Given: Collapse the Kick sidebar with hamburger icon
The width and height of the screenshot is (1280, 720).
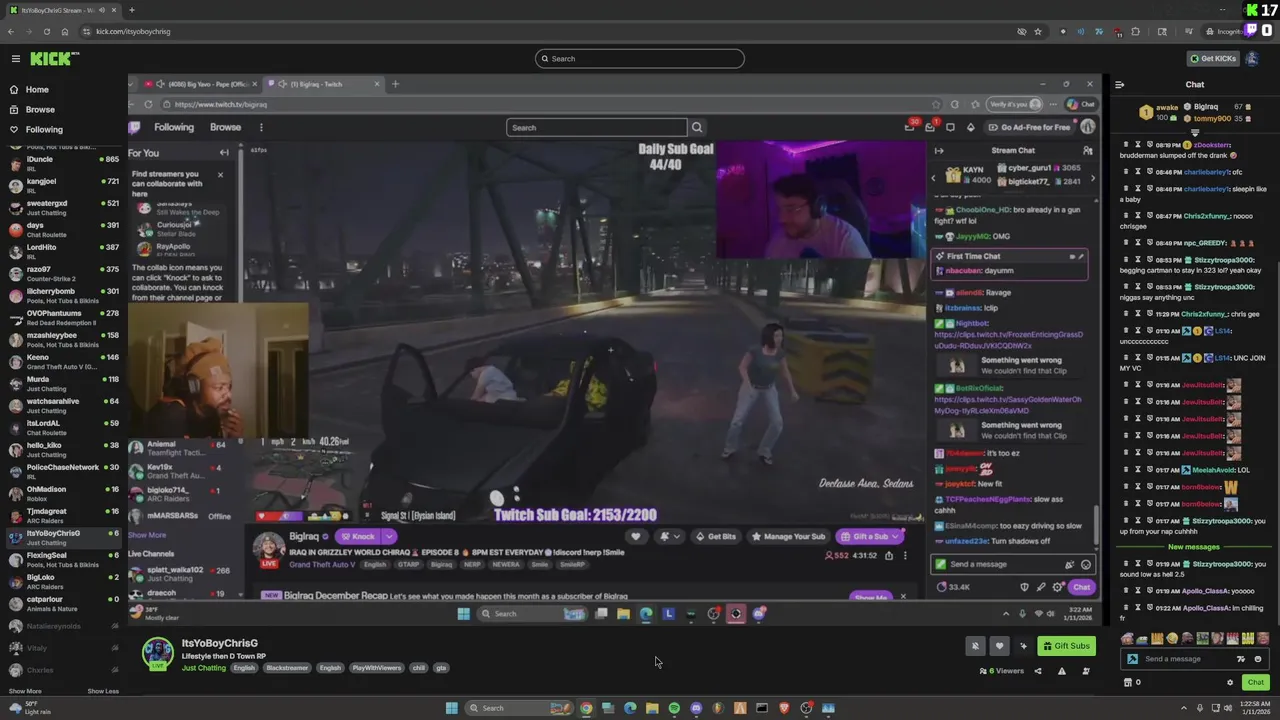Looking at the screenshot, I should click(x=16, y=58).
